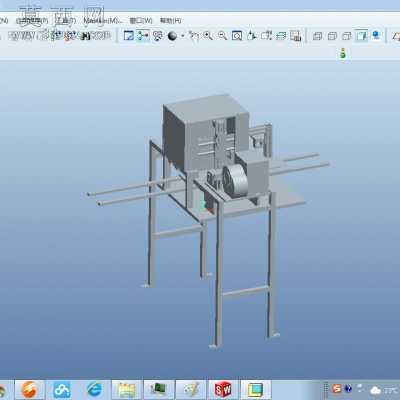
Task: Open the Saved View List icon
Action: [266, 36]
